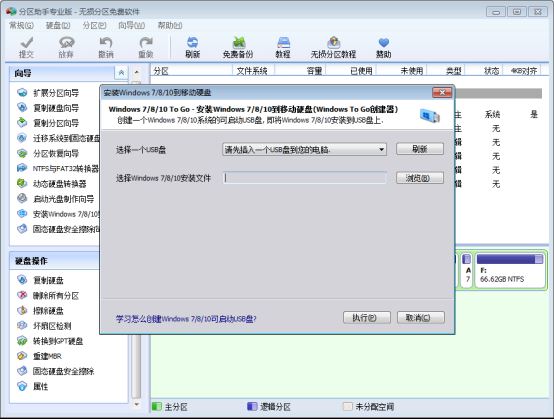Choose 转换到GPT硬盘 operation

point(58,341)
